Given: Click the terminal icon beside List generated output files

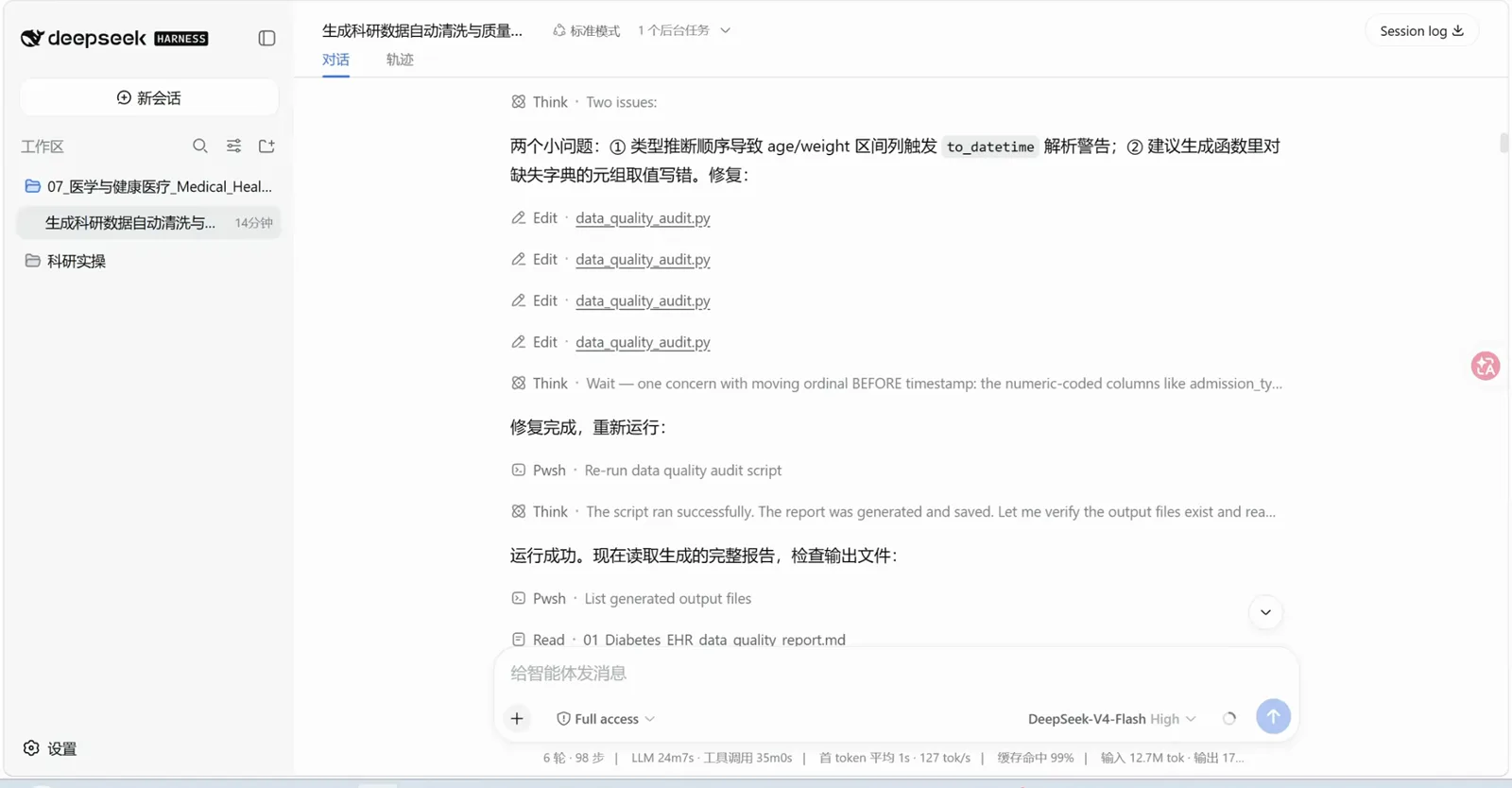Looking at the screenshot, I should pyautogui.click(x=518, y=599).
